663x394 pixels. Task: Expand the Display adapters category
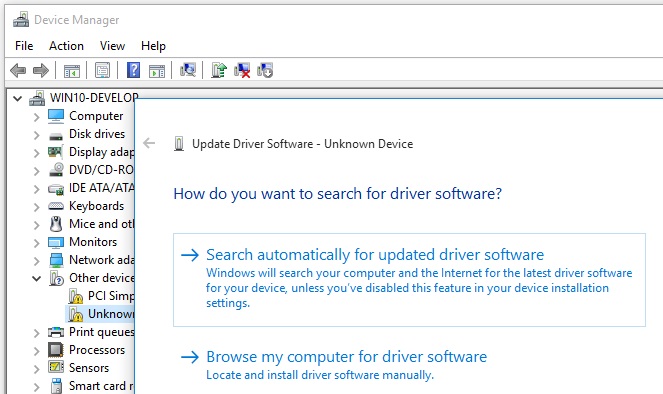tap(36, 153)
